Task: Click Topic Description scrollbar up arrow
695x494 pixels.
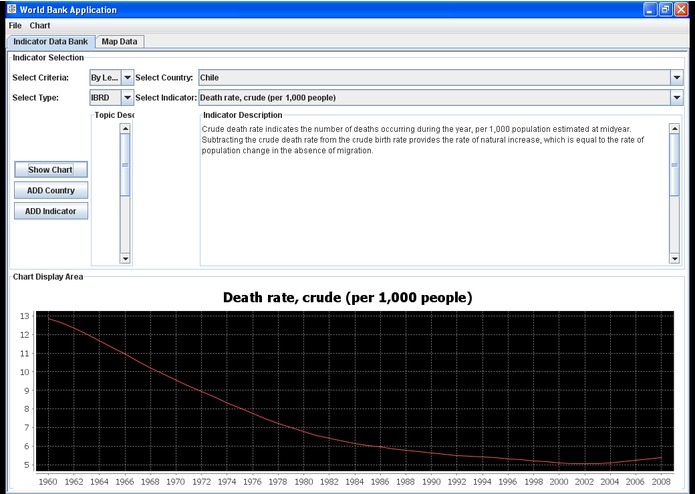Action: (x=125, y=129)
